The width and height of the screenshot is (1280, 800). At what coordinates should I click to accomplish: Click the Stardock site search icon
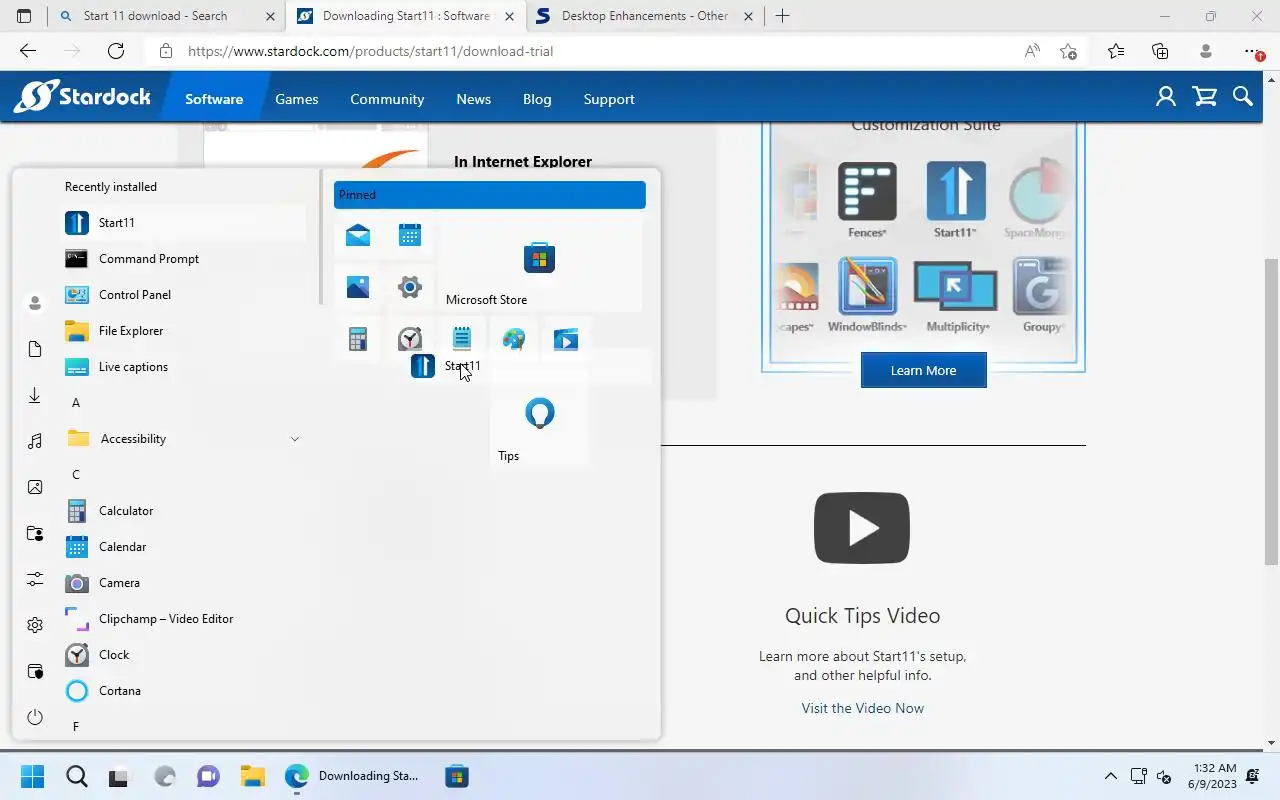pyautogui.click(x=1243, y=96)
